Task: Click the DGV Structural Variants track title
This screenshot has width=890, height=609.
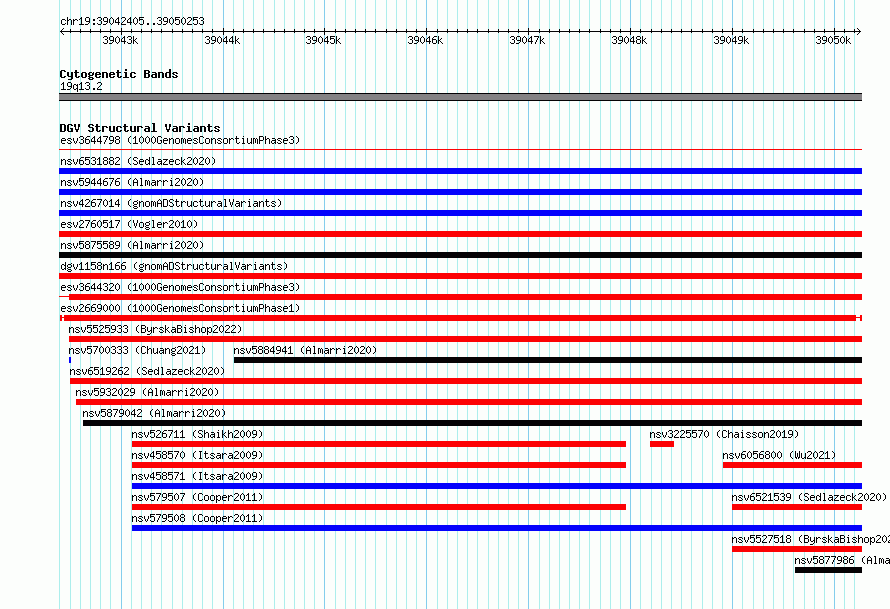Action: tap(140, 128)
